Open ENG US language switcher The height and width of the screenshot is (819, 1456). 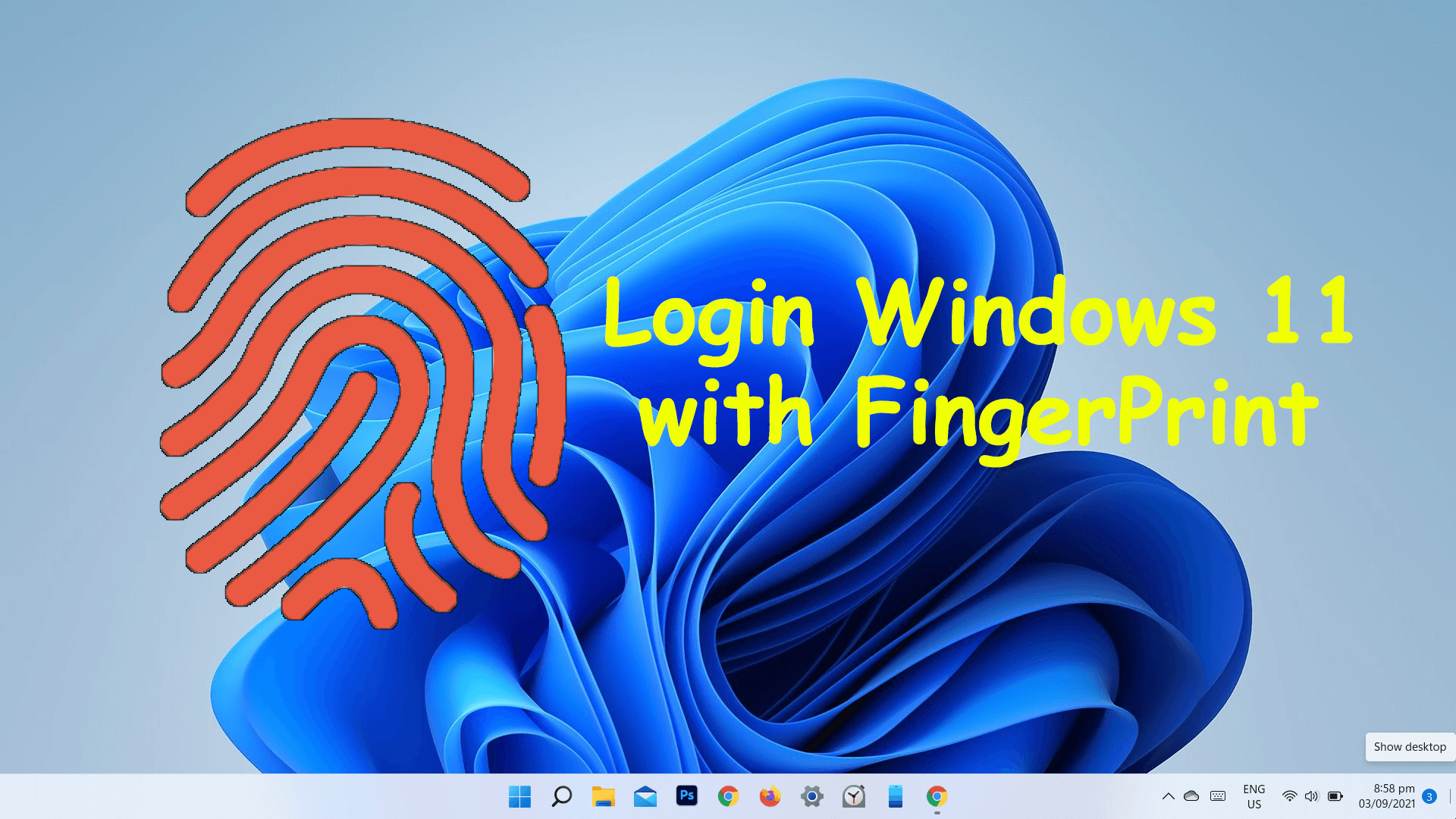tap(1254, 796)
